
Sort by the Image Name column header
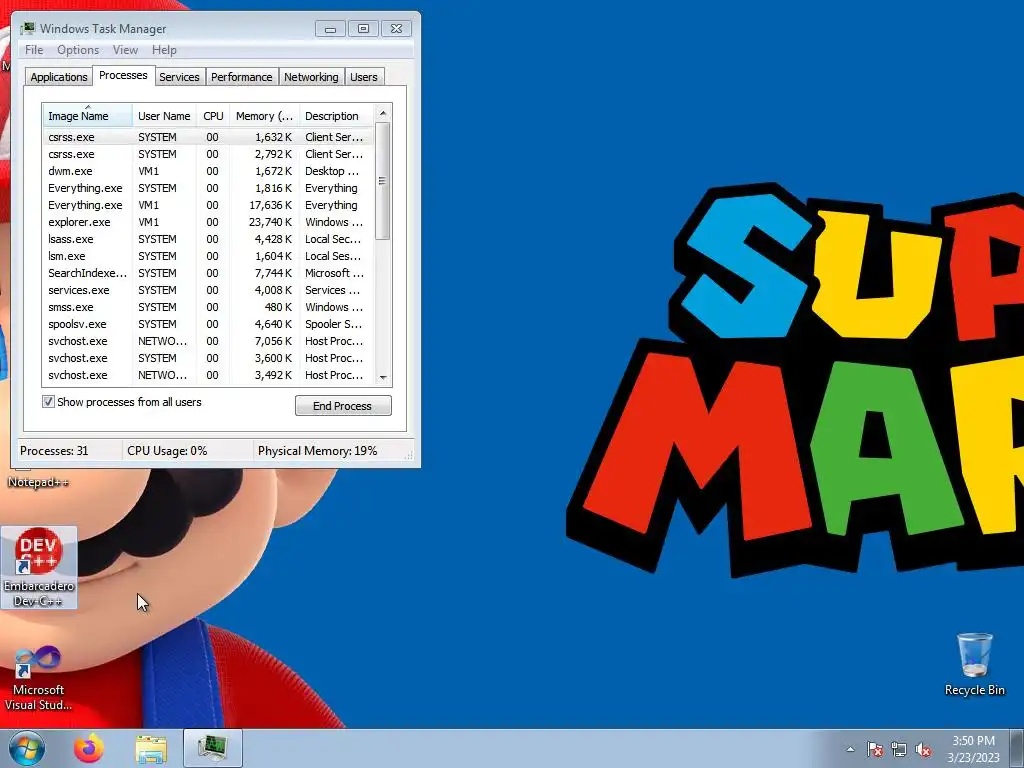tap(88, 116)
